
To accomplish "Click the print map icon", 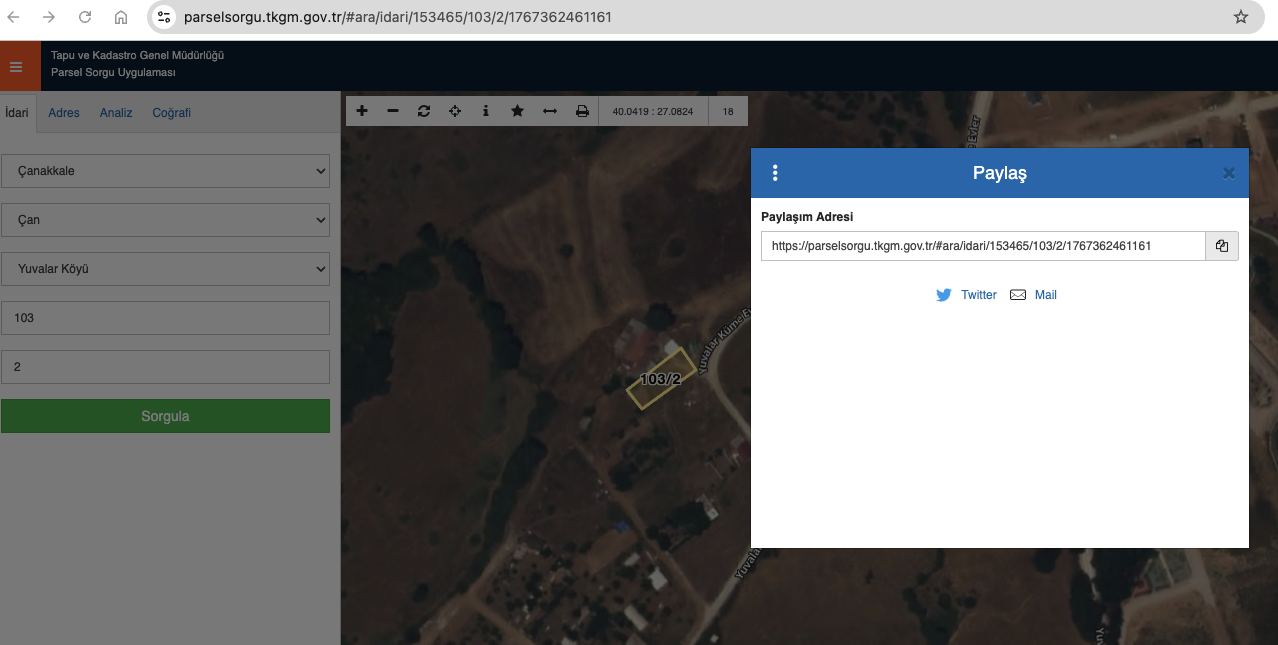I will click(x=582, y=111).
